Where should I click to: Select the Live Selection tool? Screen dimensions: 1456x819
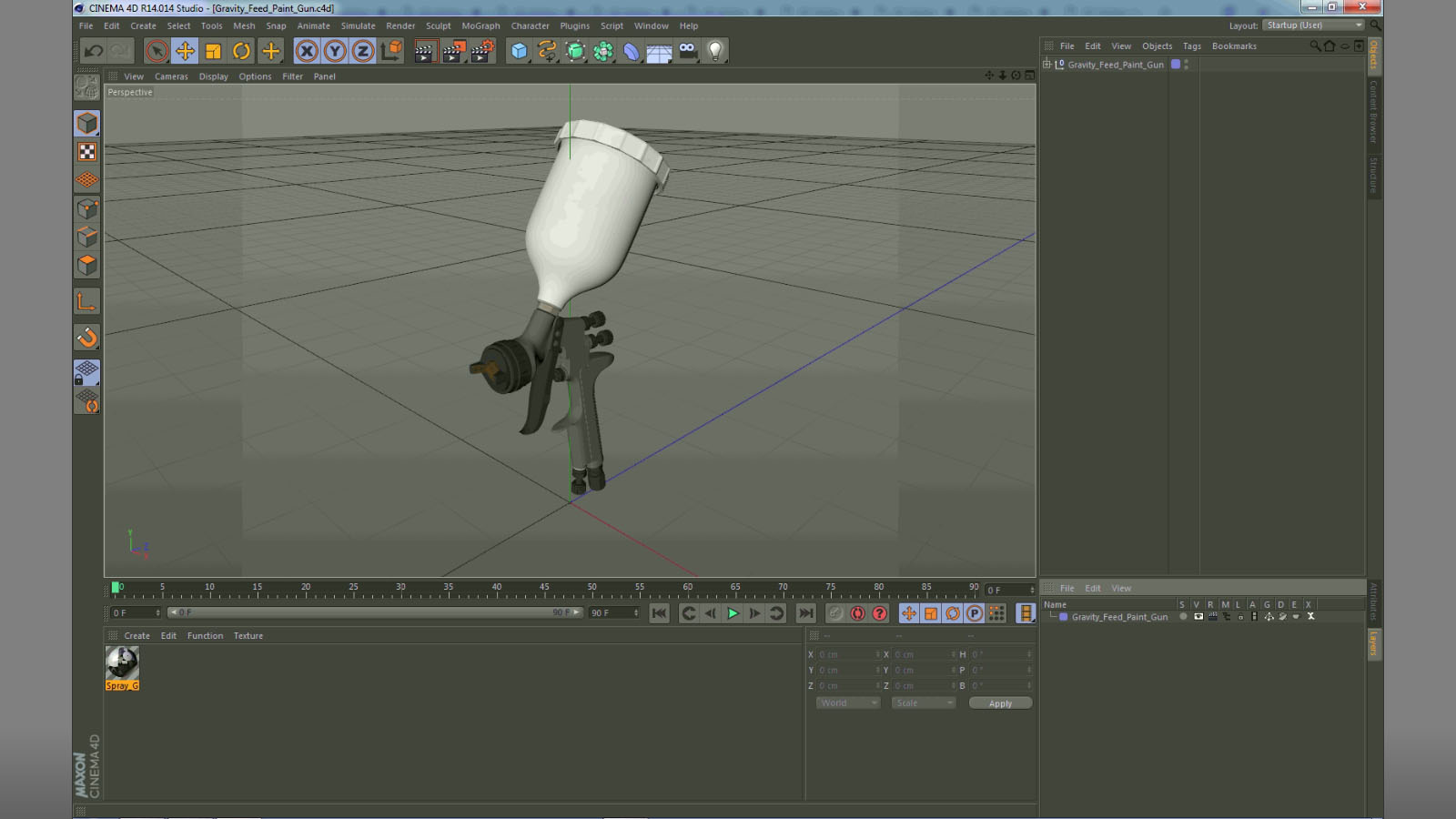click(x=157, y=51)
